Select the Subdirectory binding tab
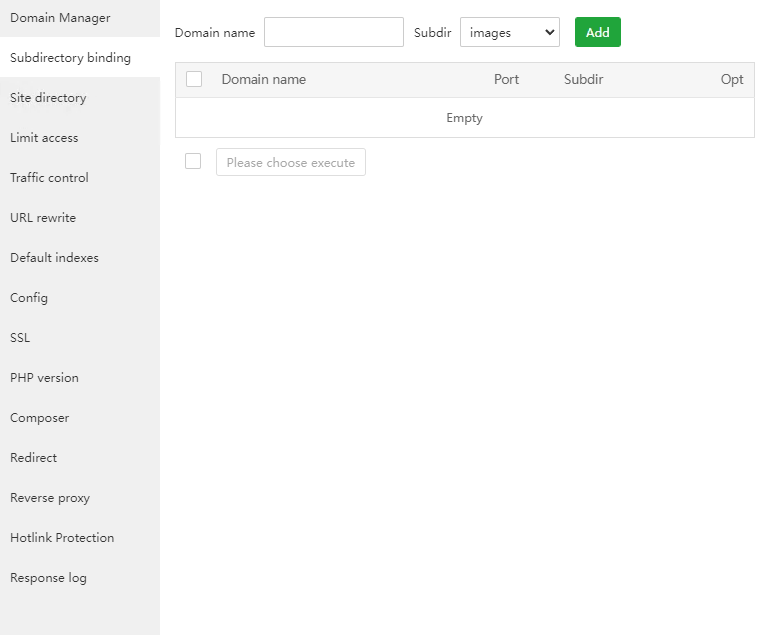The height and width of the screenshot is (635, 757). tap(70, 58)
